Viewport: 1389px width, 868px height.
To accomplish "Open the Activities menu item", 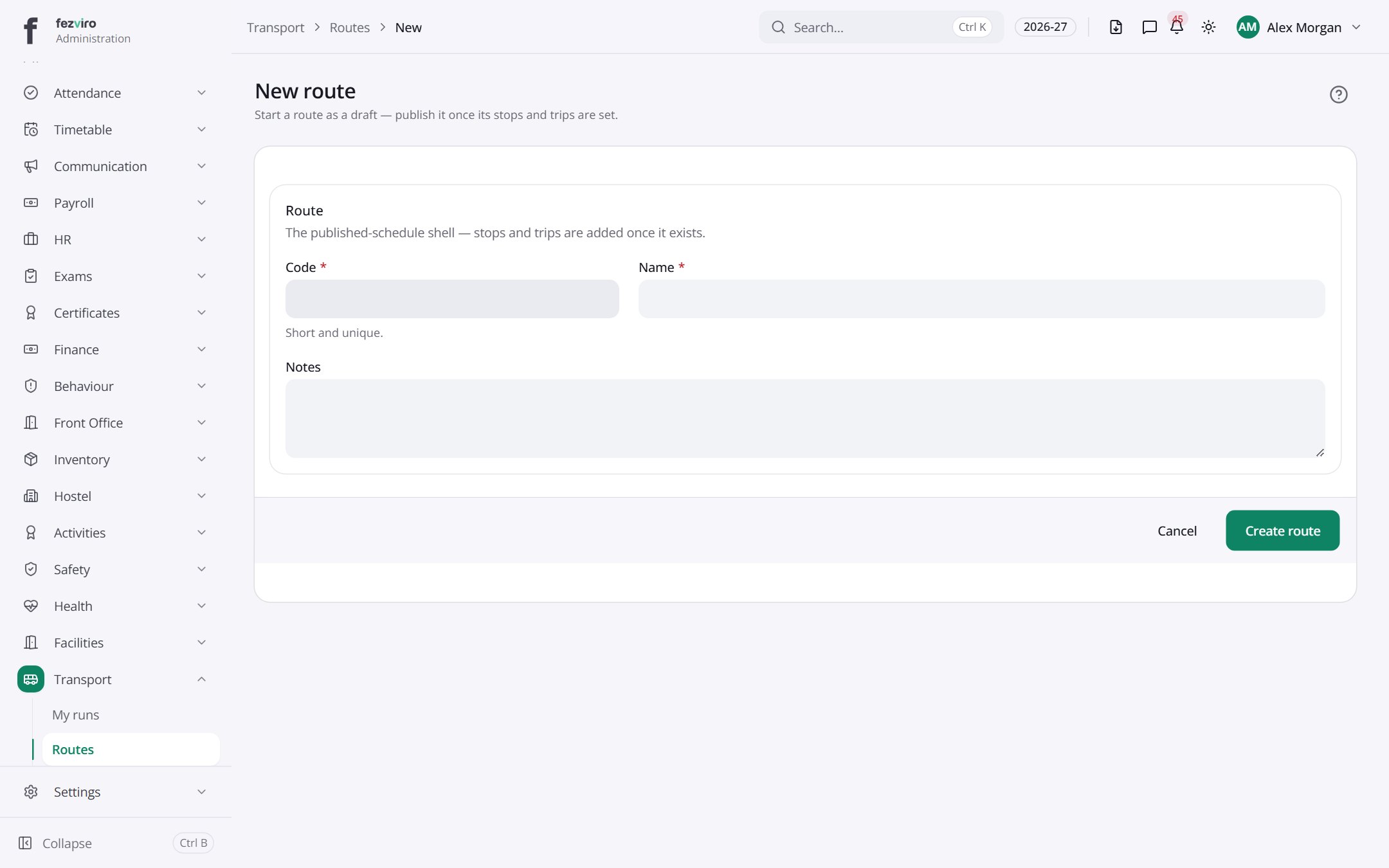I will (116, 532).
